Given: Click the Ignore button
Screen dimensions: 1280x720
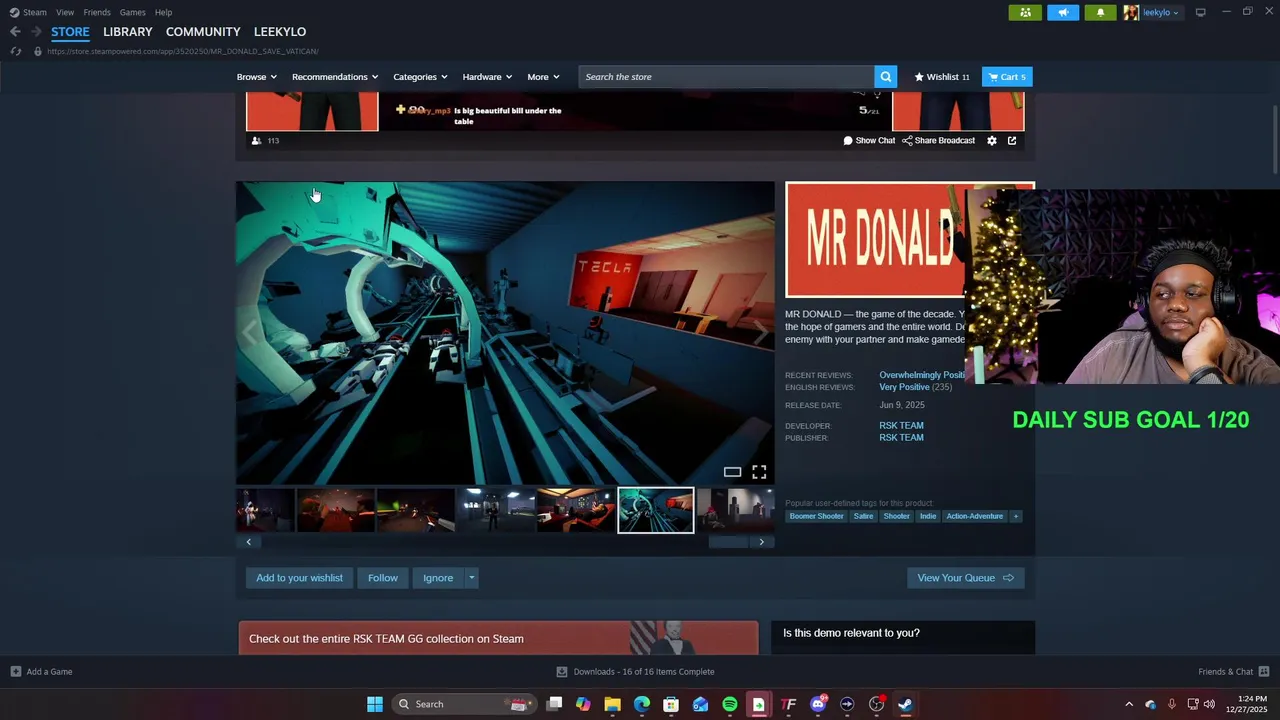Looking at the screenshot, I should coord(438,578).
